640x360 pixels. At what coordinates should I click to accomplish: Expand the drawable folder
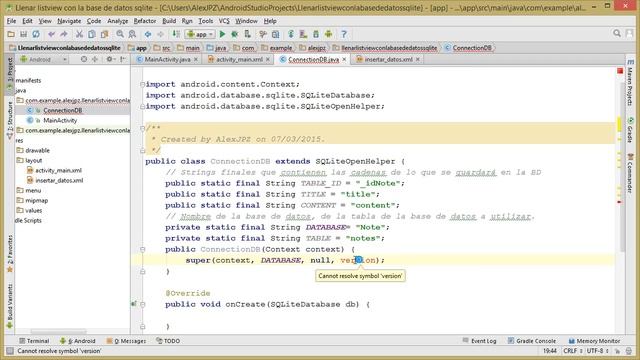[x=33, y=150]
